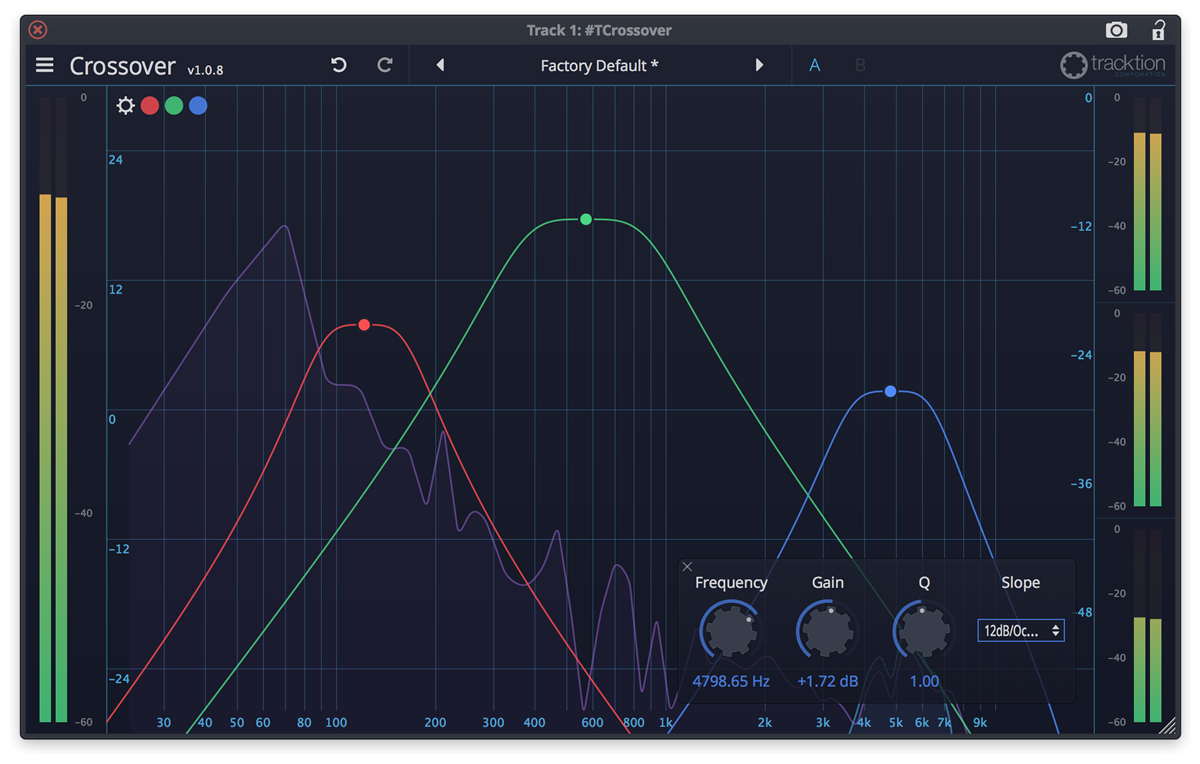Image resolution: width=1200 pixels, height=764 pixels.
Task: Click the undo arrow icon
Action: pos(338,64)
